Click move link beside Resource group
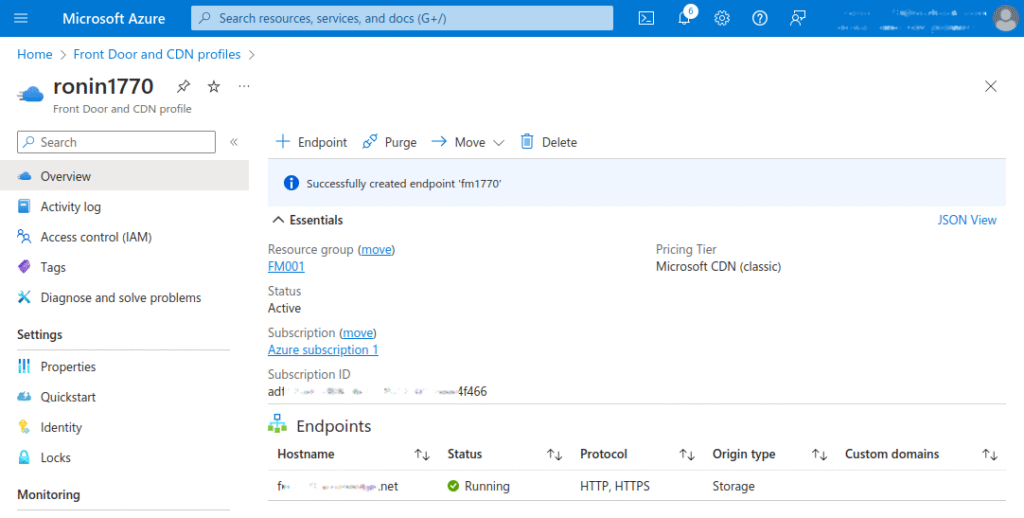The height and width of the screenshot is (518, 1024). [376, 250]
